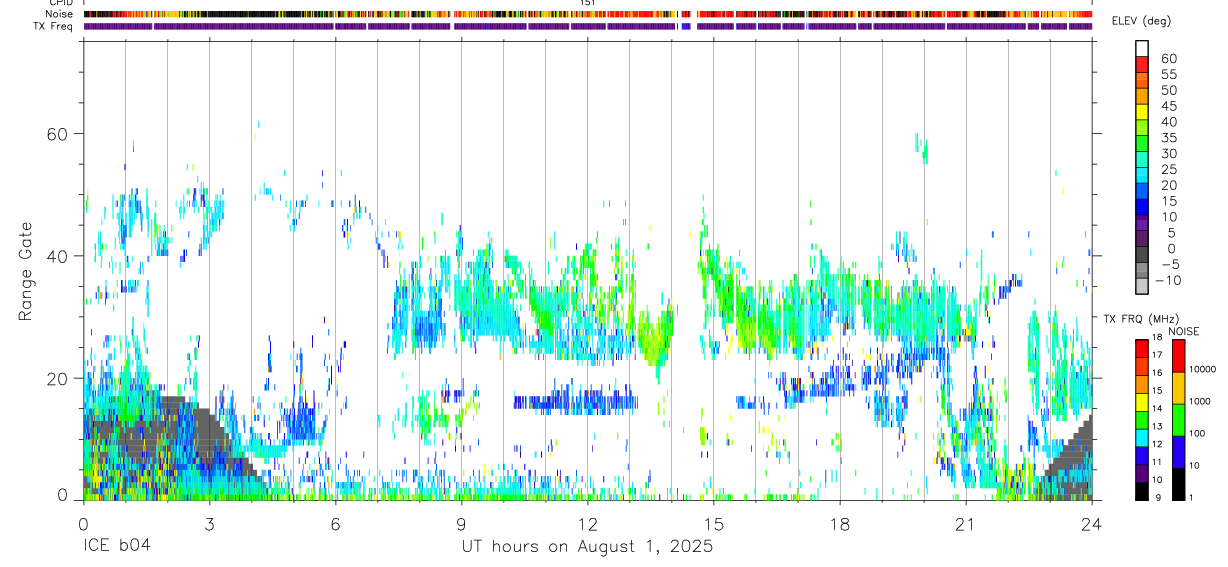Viewport: 1228px width, 567px height.
Task: Select the 11 label on TX FRQ scale
Action: click(1159, 463)
